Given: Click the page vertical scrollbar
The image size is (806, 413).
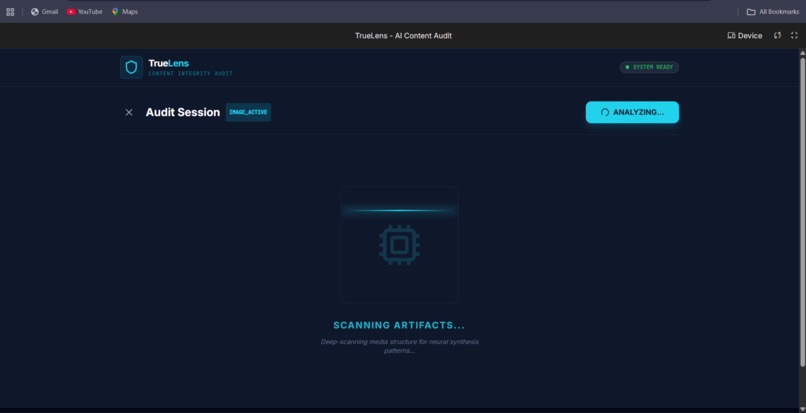Looking at the screenshot, I should (x=802, y=212).
